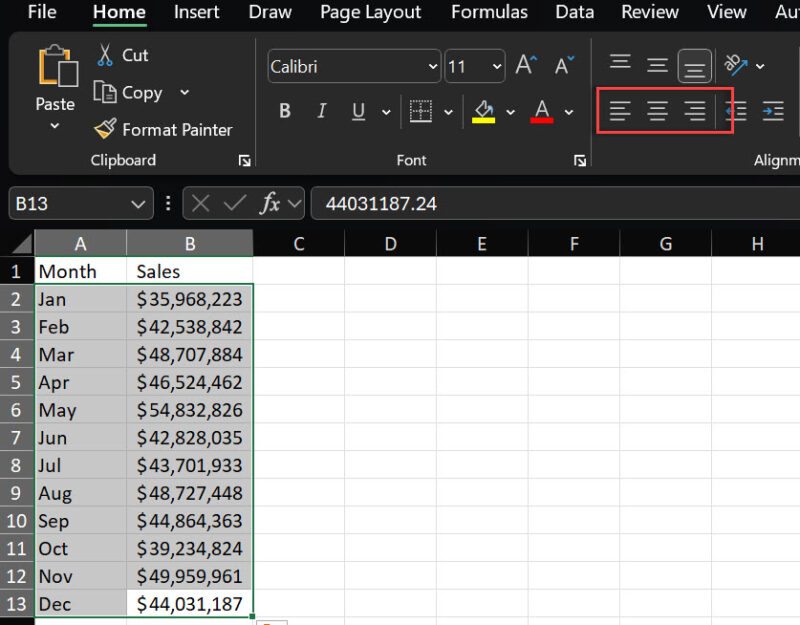Underline the selected cells

[356, 111]
